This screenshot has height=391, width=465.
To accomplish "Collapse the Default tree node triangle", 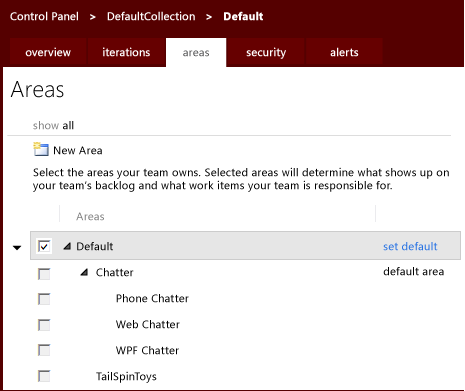I will tap(67, 247).
